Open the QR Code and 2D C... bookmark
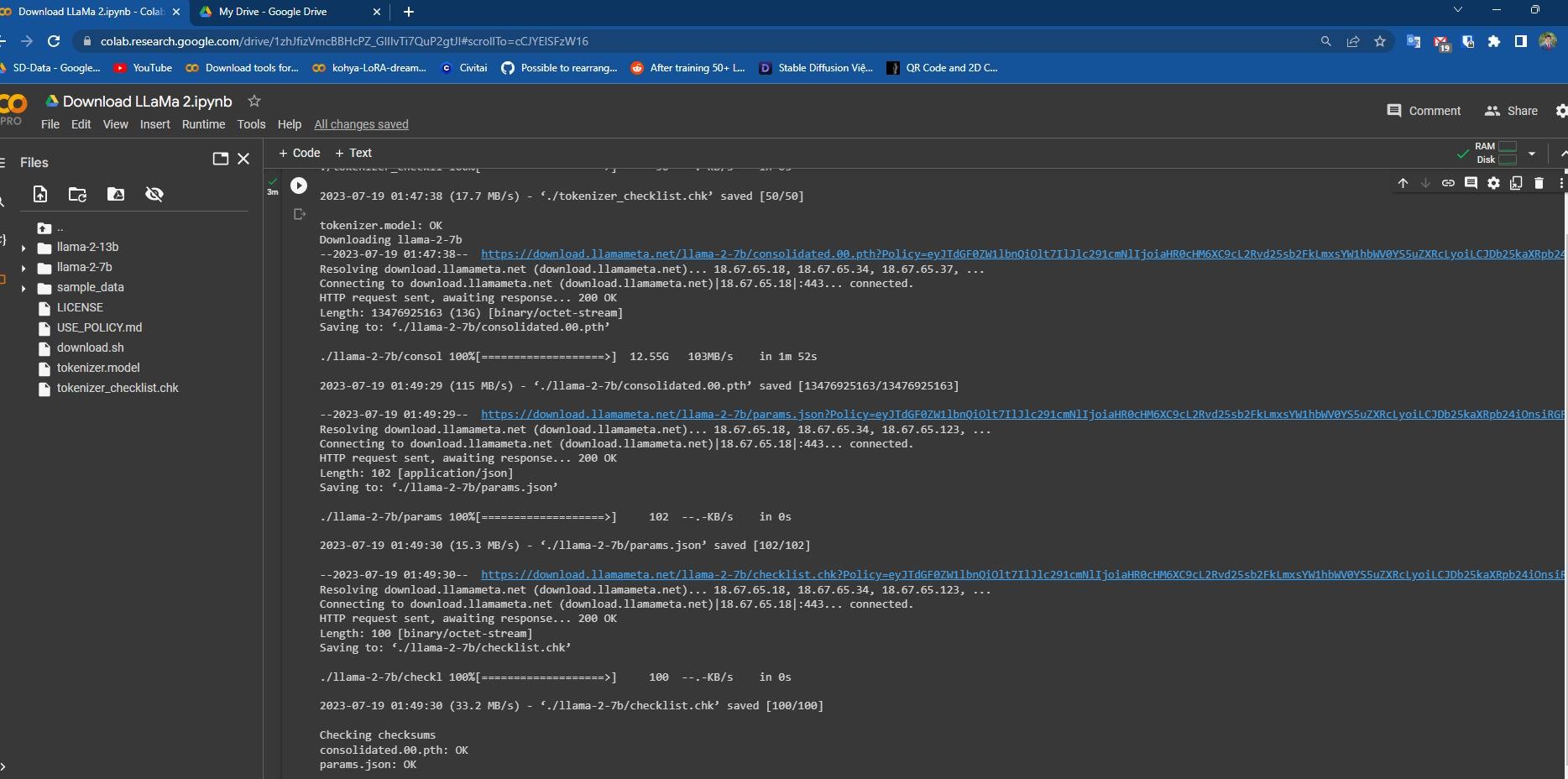 pyautogui.click(x=942, y=68)
